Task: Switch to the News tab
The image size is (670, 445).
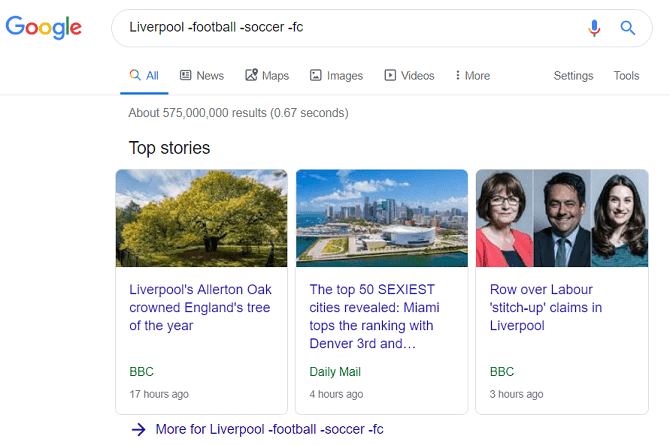Action: click(x=202, y=76)
